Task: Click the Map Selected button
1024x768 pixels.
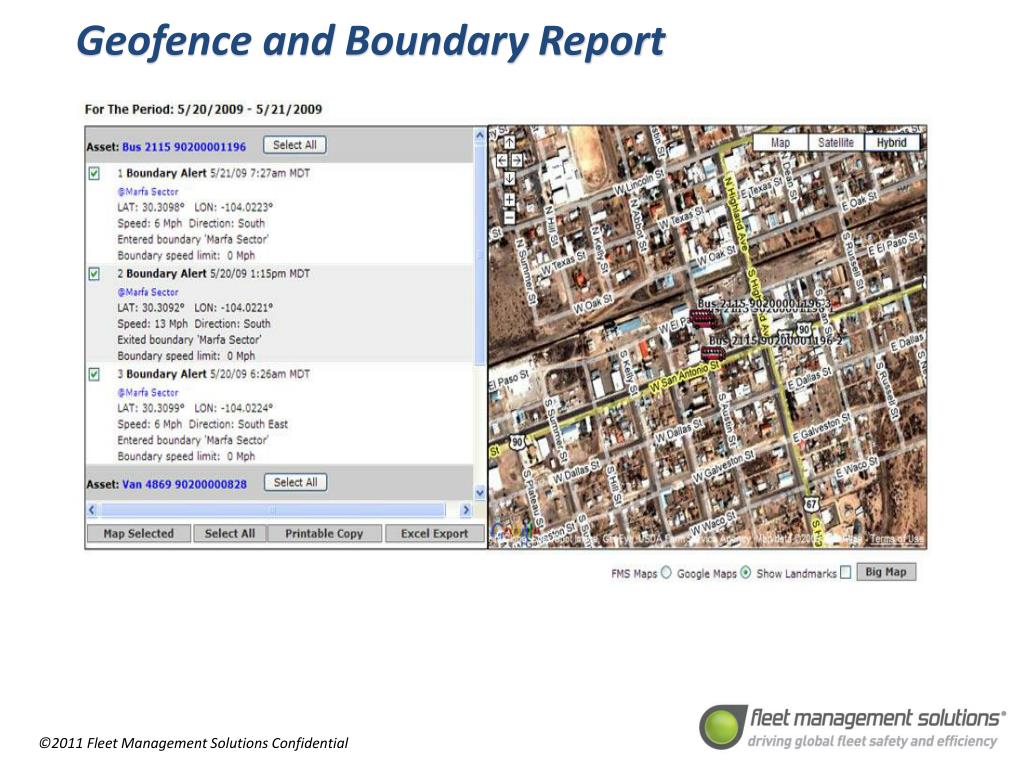Action: [138, 534]
